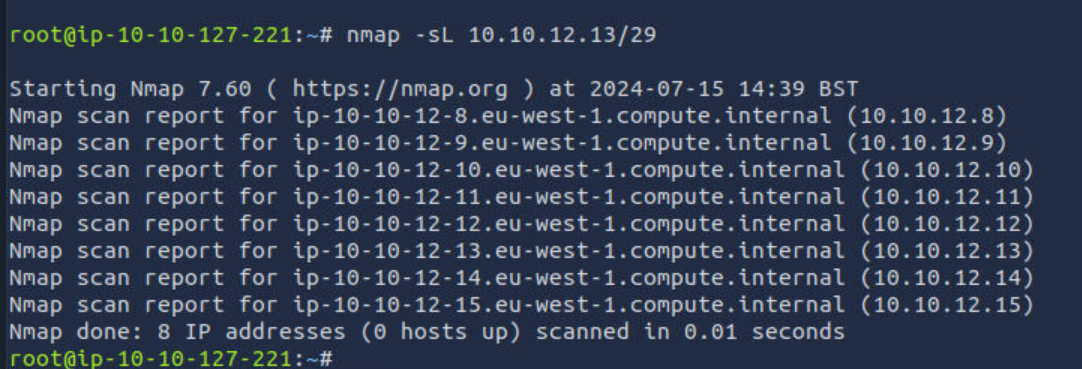
Task: Click hostname ip-10-10-12-15.eu-west-1.compute.internal
Action: pyautogui.click(x=569, y=306)
